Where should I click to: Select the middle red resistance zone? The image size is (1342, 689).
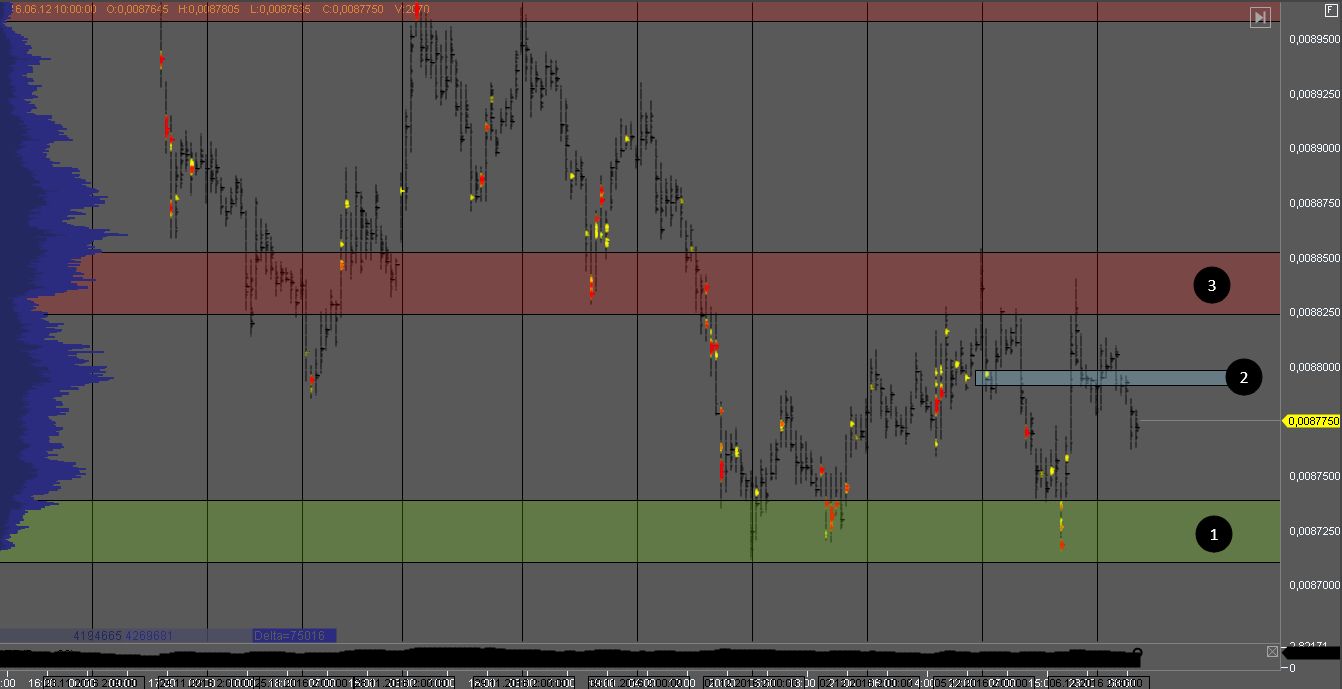tap(640, 284)
